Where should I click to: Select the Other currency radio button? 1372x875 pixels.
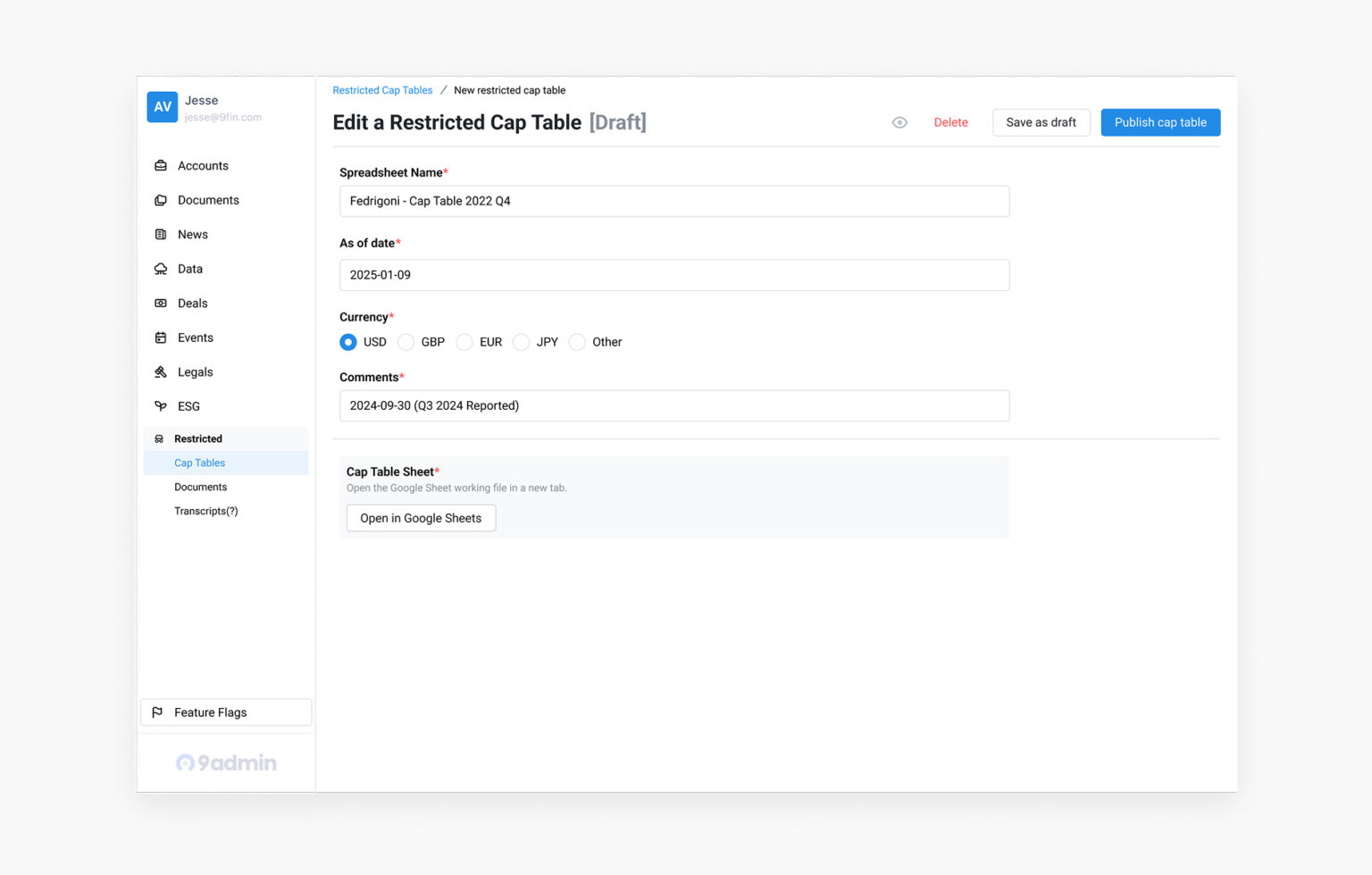click(577, 342)
